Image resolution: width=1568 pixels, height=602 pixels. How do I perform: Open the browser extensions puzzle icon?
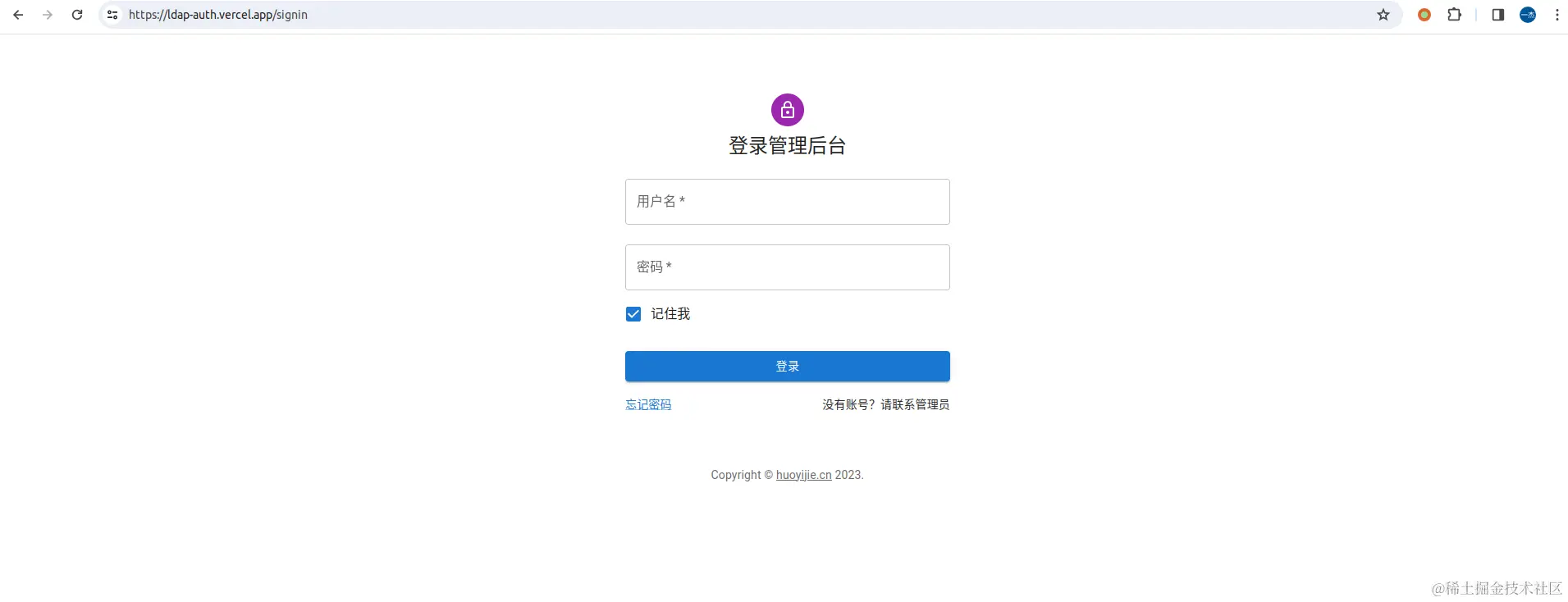(x=1455, y=15)
